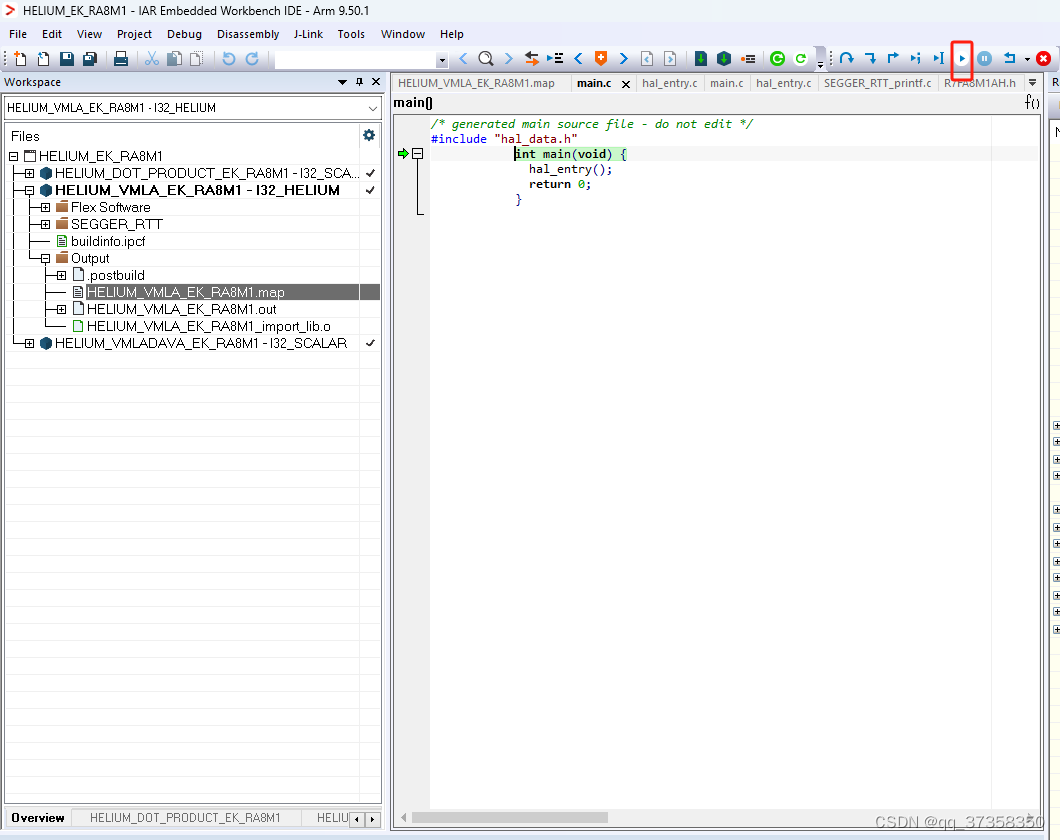Jump to next bookmark
The image size is (1060, 840).
[623, 59]
